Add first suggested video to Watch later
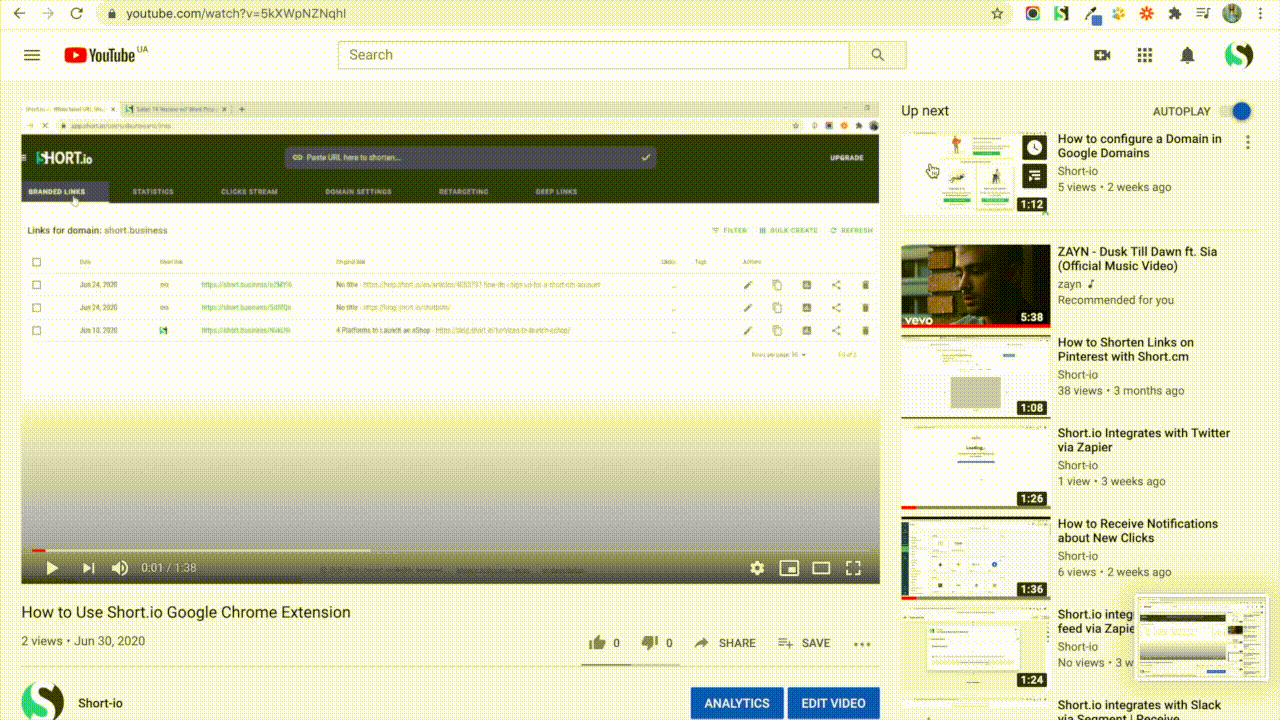This screenshot has width=1280, height=720. coord(1034,148)
